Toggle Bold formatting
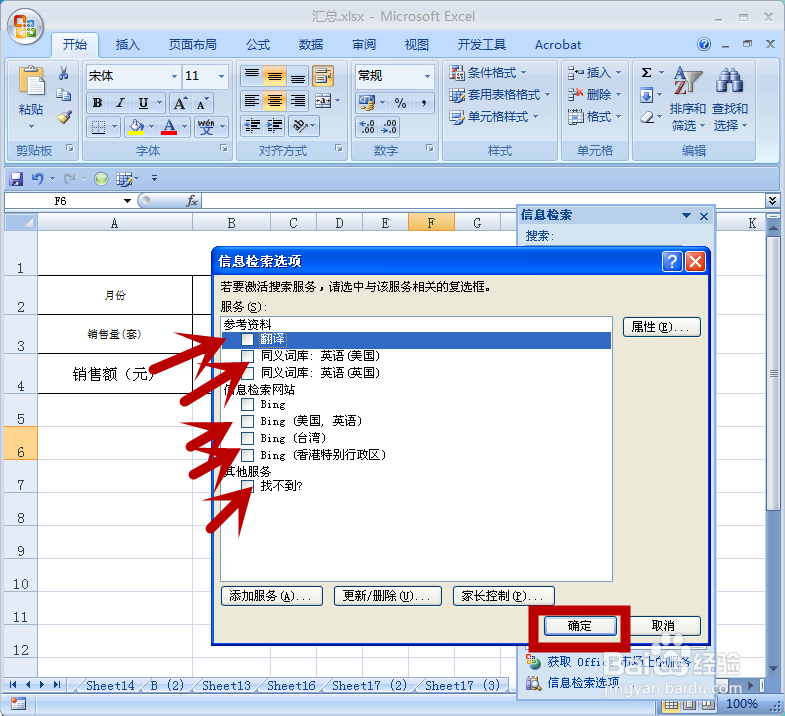 (97, 103)
